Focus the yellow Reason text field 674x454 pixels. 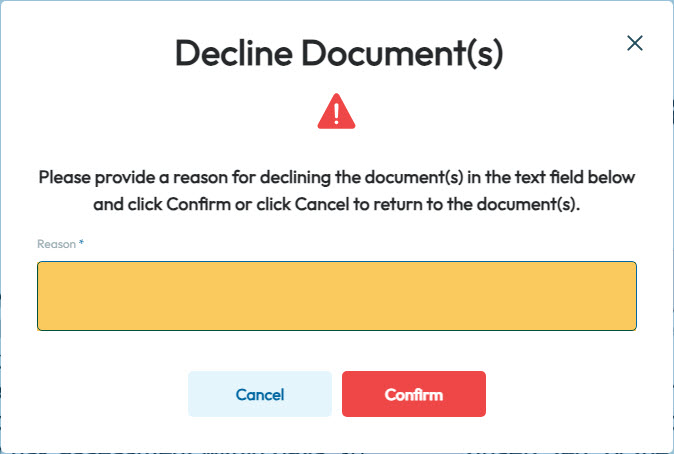coord(337,296)
